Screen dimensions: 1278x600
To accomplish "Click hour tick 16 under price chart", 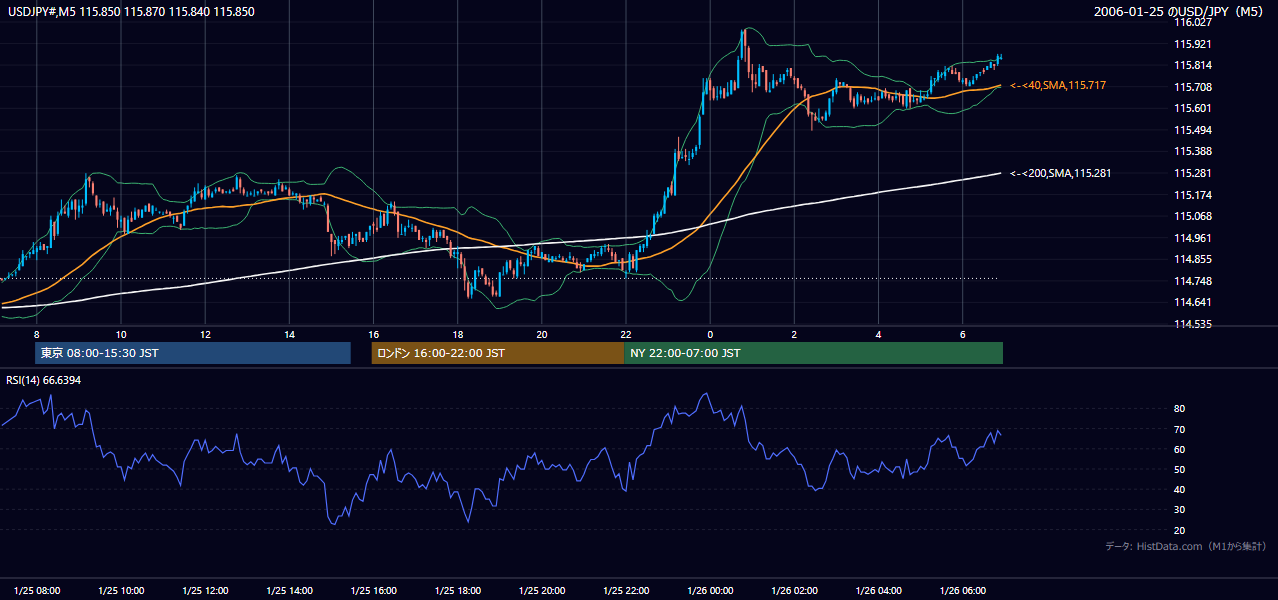I will (x=374, y=334).
